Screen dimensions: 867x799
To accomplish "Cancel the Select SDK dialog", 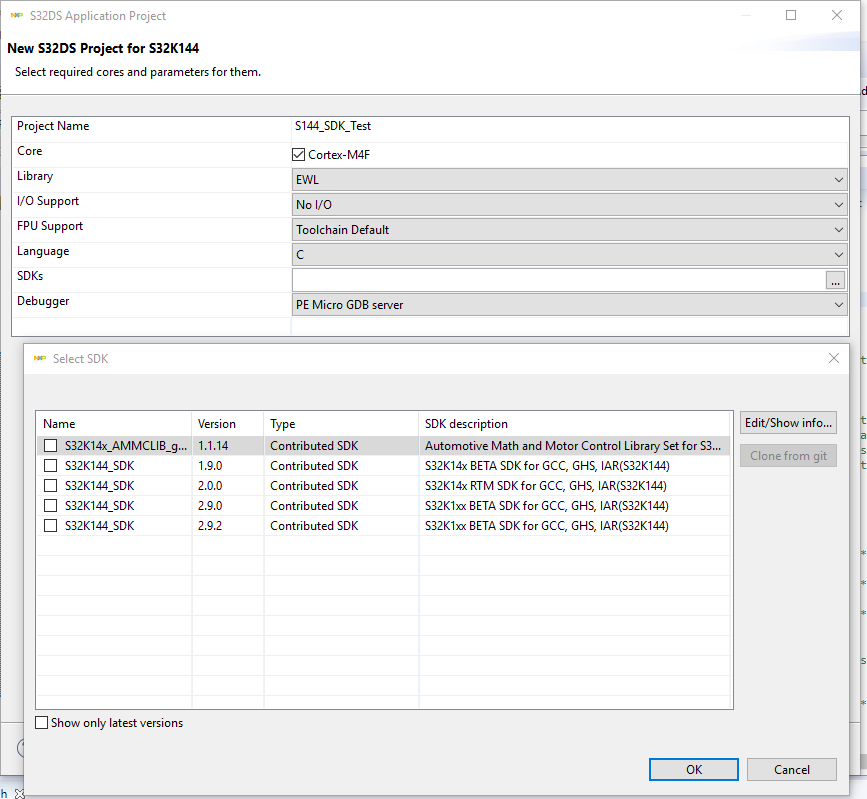I will 792,770.
